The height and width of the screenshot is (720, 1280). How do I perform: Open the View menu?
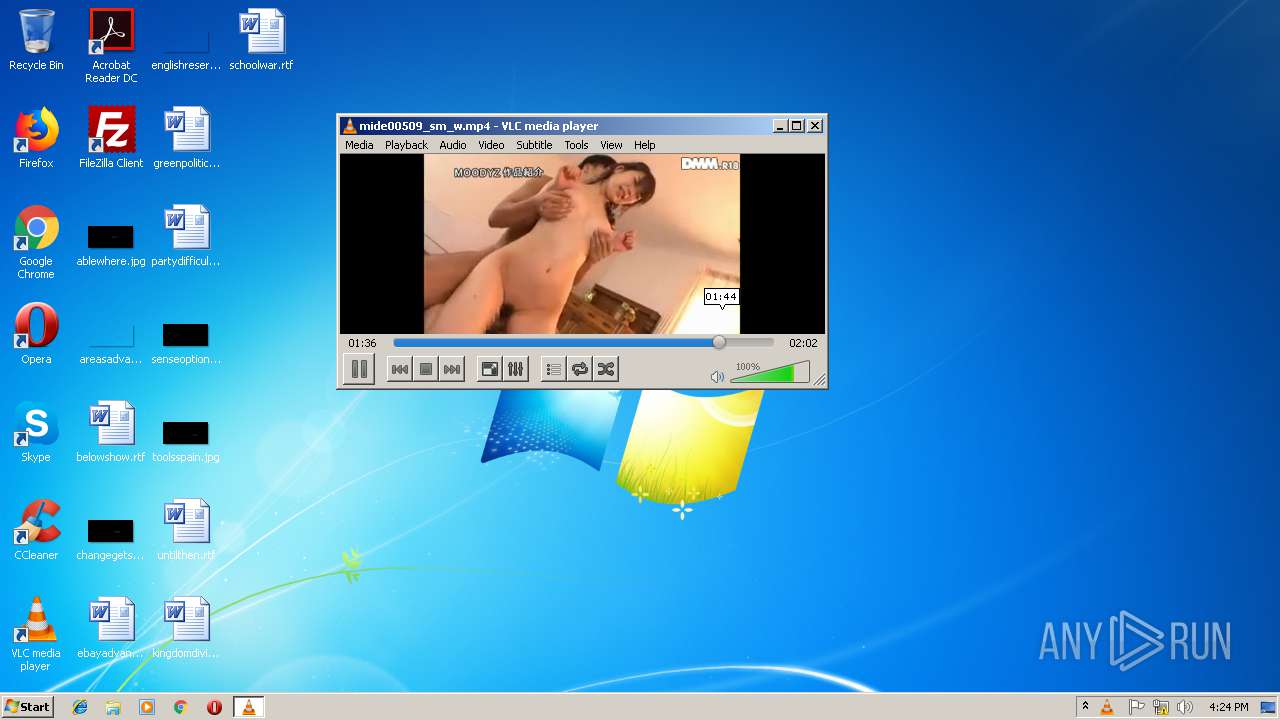coord(611,145)
